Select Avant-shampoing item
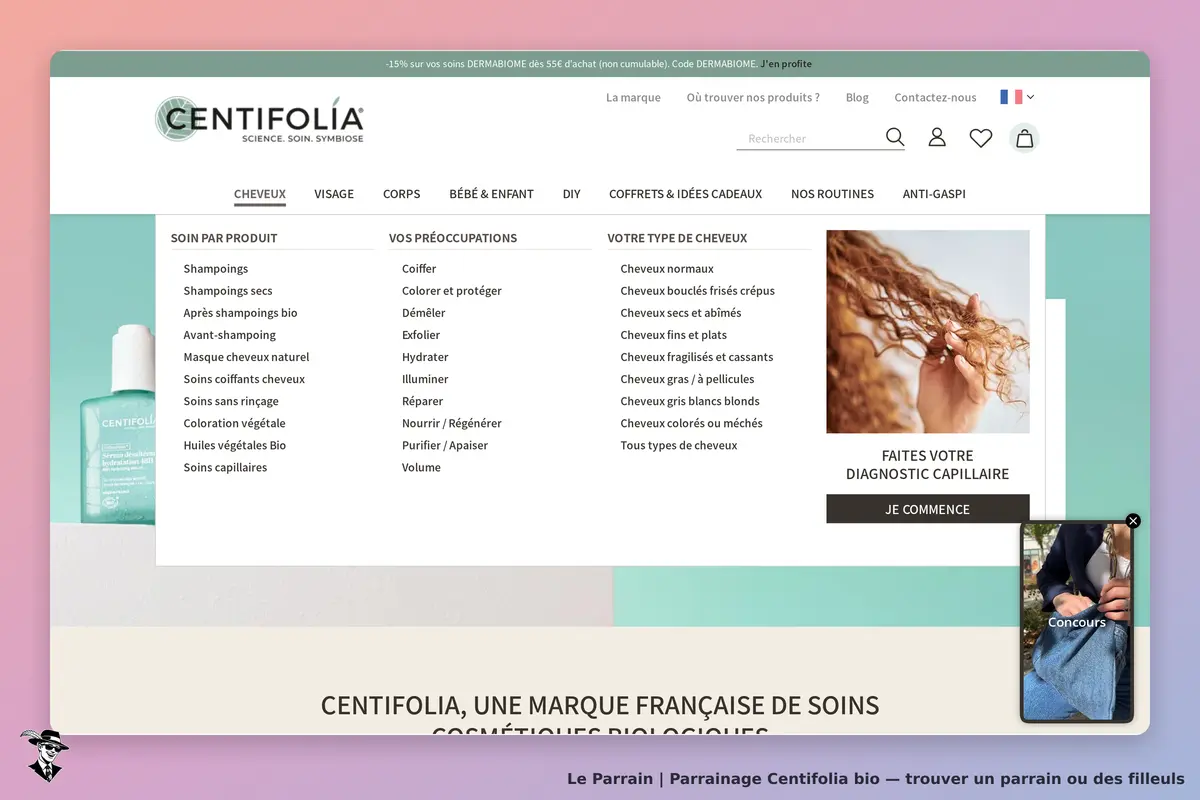This screenshot has height=800, width=1200. point(230,335)
